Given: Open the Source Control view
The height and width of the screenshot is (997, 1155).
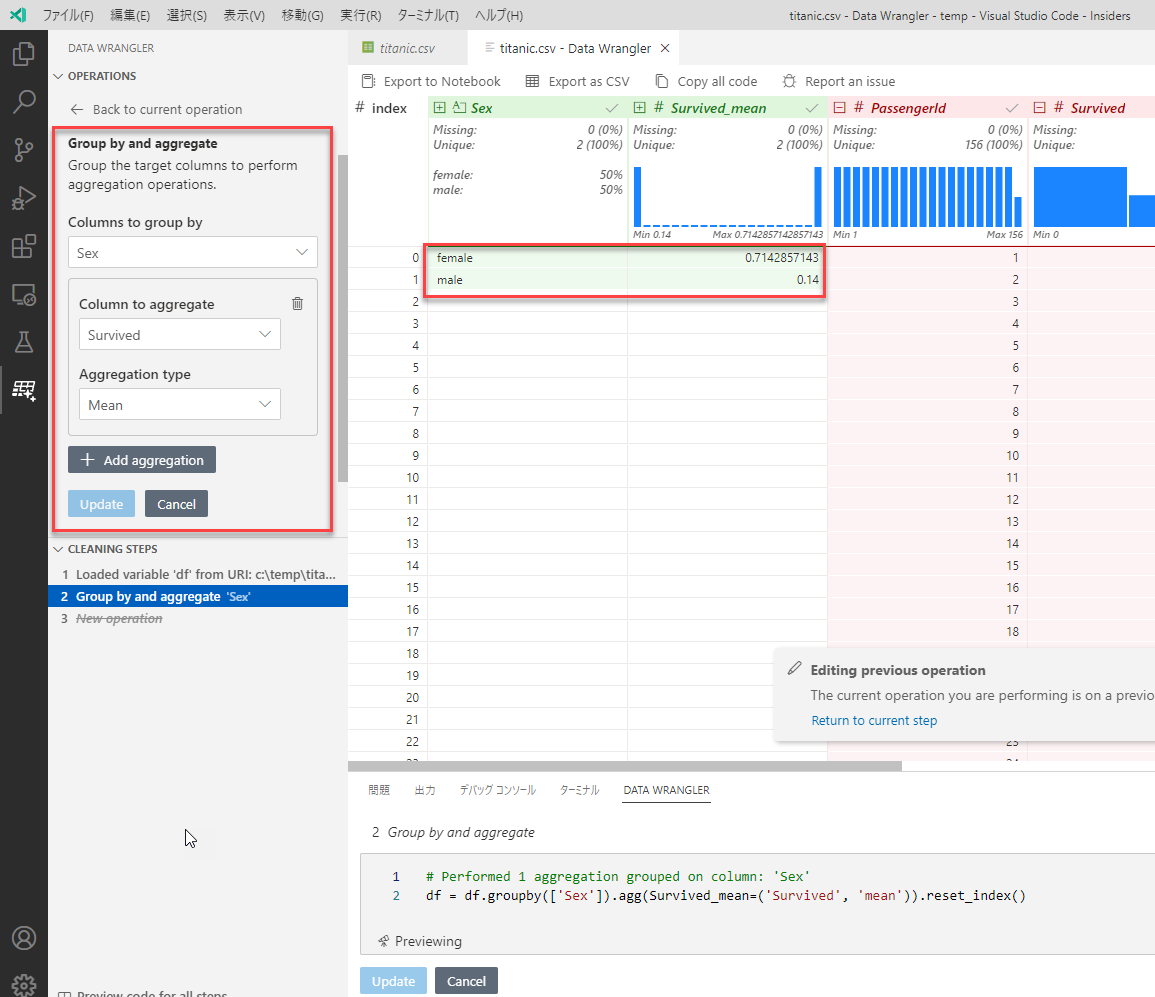Looking at the screenshot, I should (23, 149).
